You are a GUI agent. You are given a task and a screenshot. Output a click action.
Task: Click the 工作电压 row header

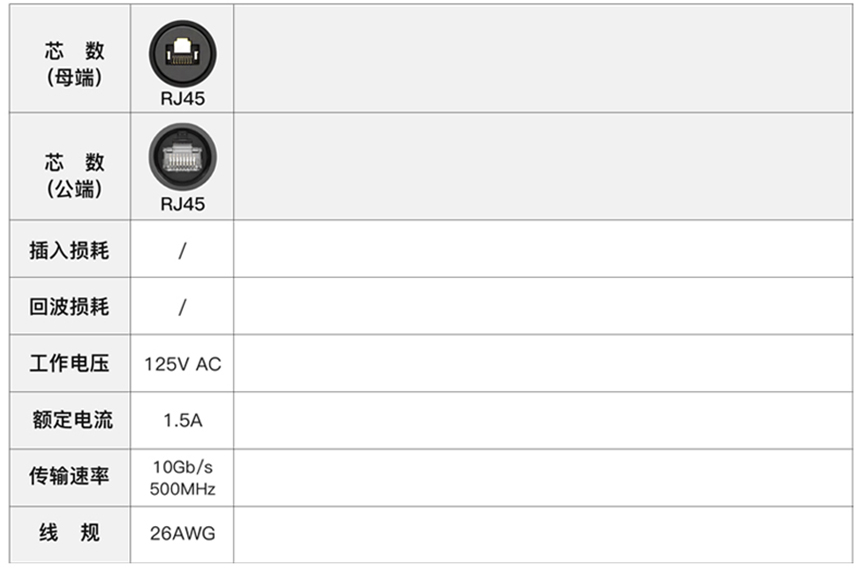(70, 363)
